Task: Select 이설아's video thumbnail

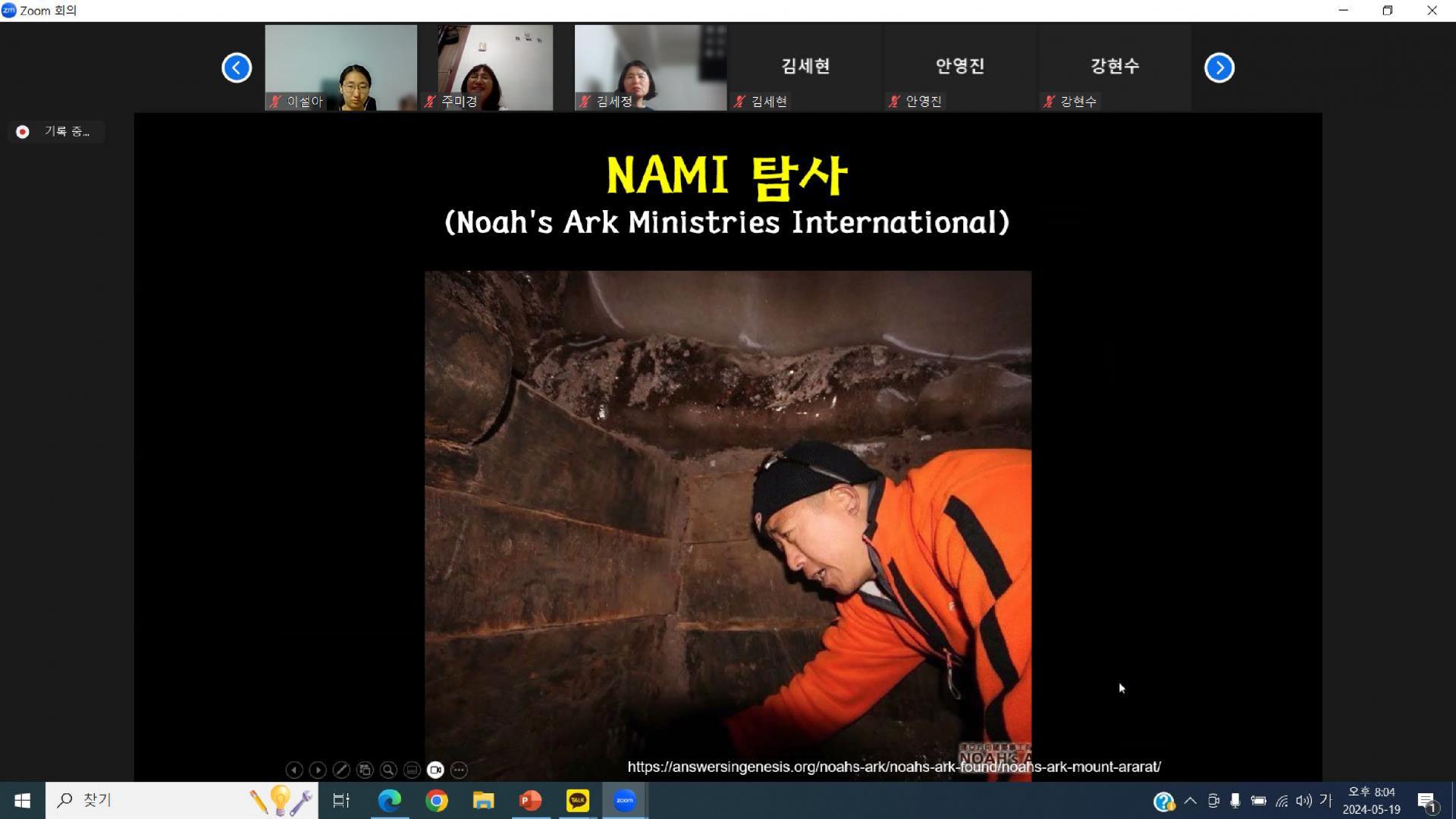Action: pyautogui.click(x=340, y=67)
